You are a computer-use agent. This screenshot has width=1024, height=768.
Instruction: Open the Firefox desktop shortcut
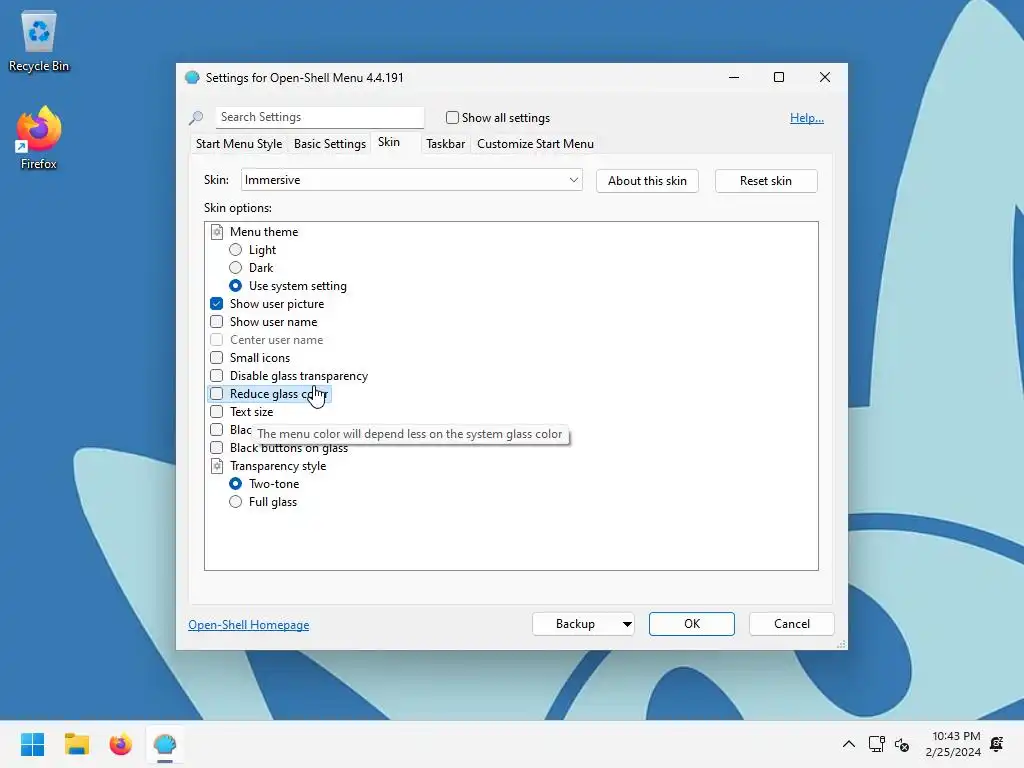pyautogui.click(x=39, y=138)
